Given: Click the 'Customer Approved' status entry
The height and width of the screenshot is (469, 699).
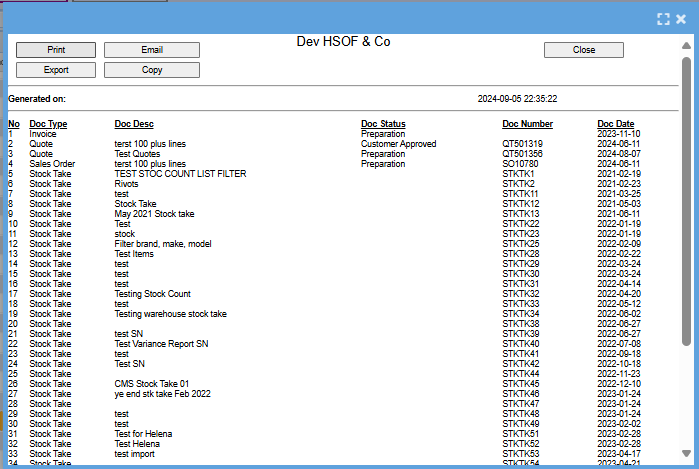Looking at the screenshot, I should (398, 144).
